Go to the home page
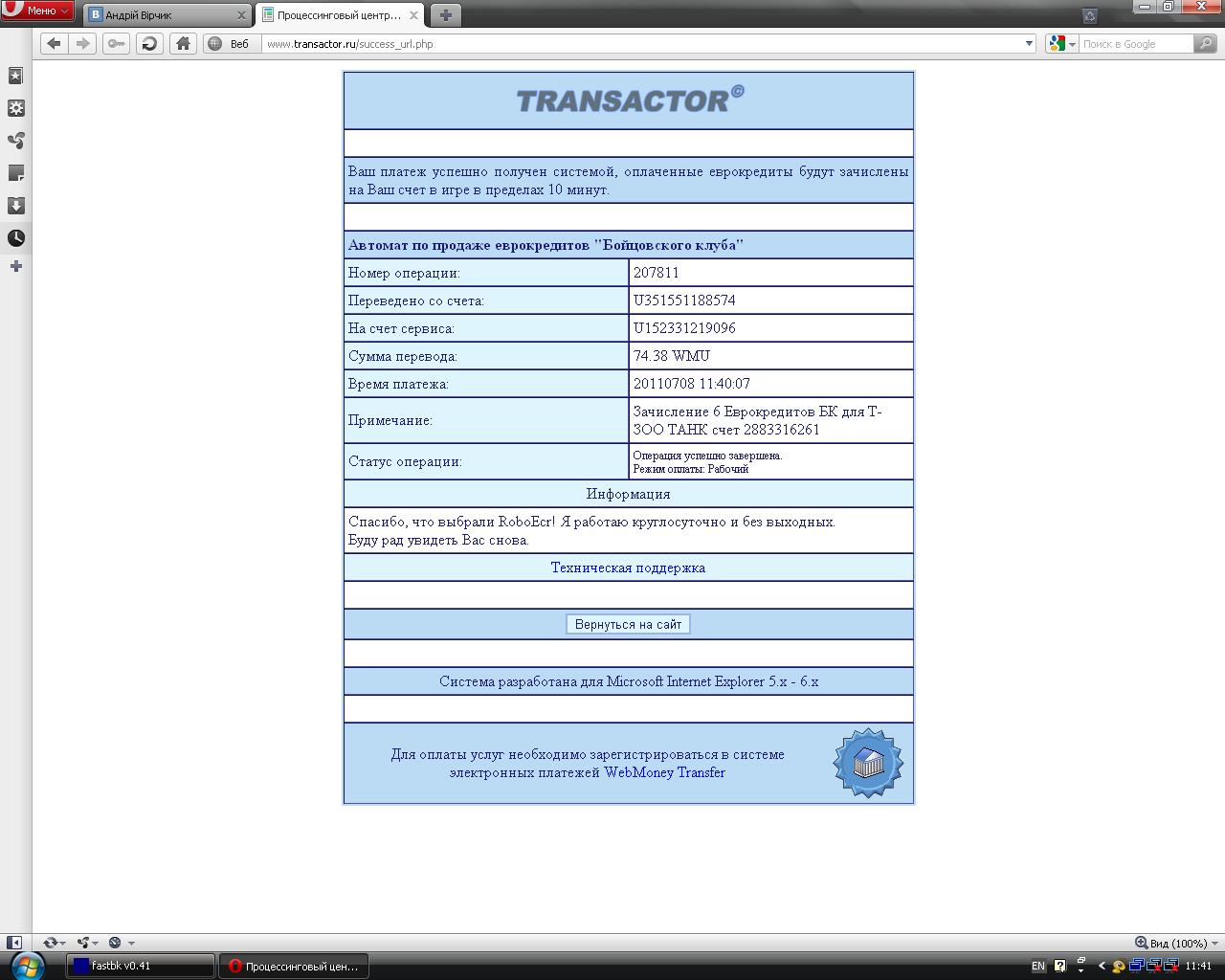The image size is (1225, 980). click(183, 43)
